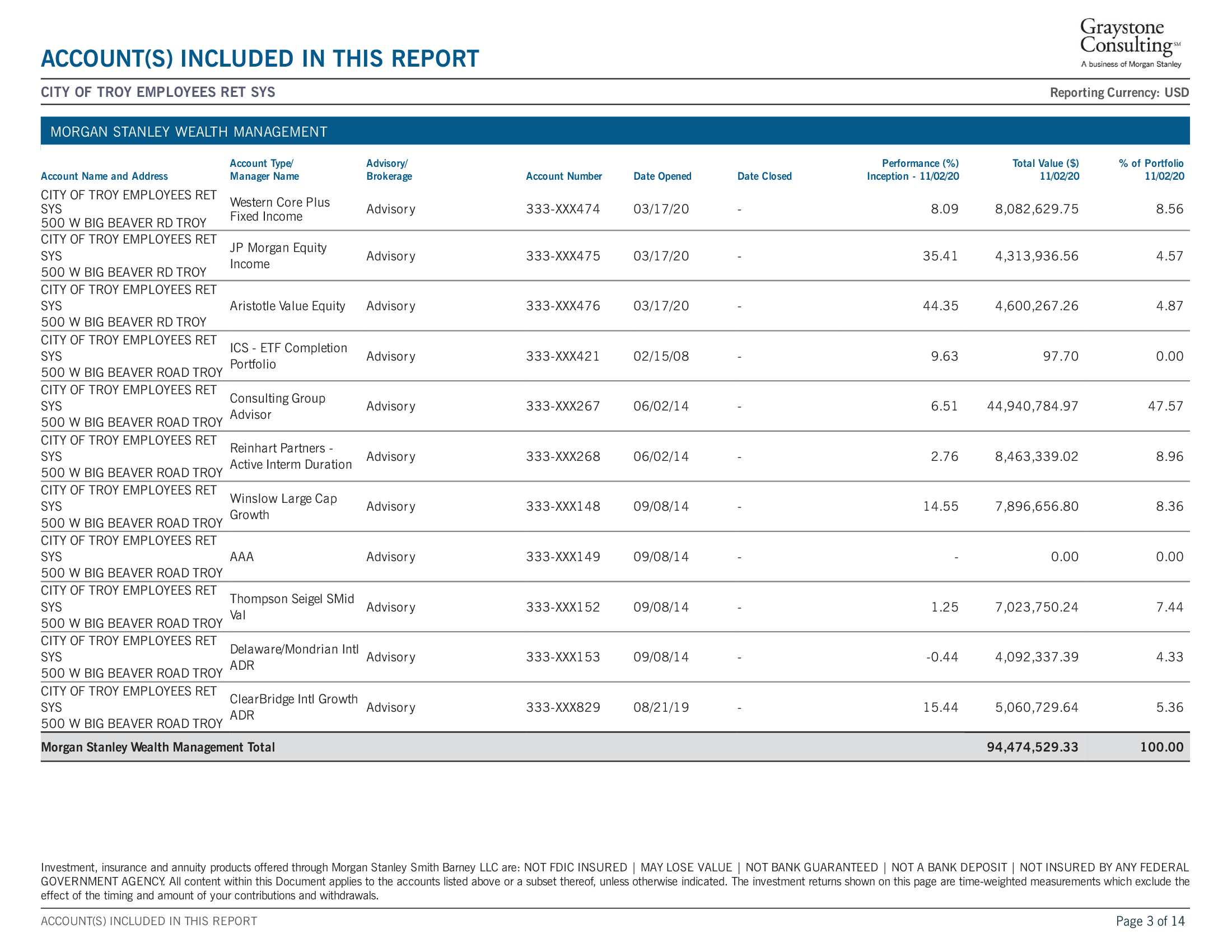Select 'JP Morgan Equity Income' manager name
1232x952 pixels.
point(278,255)
